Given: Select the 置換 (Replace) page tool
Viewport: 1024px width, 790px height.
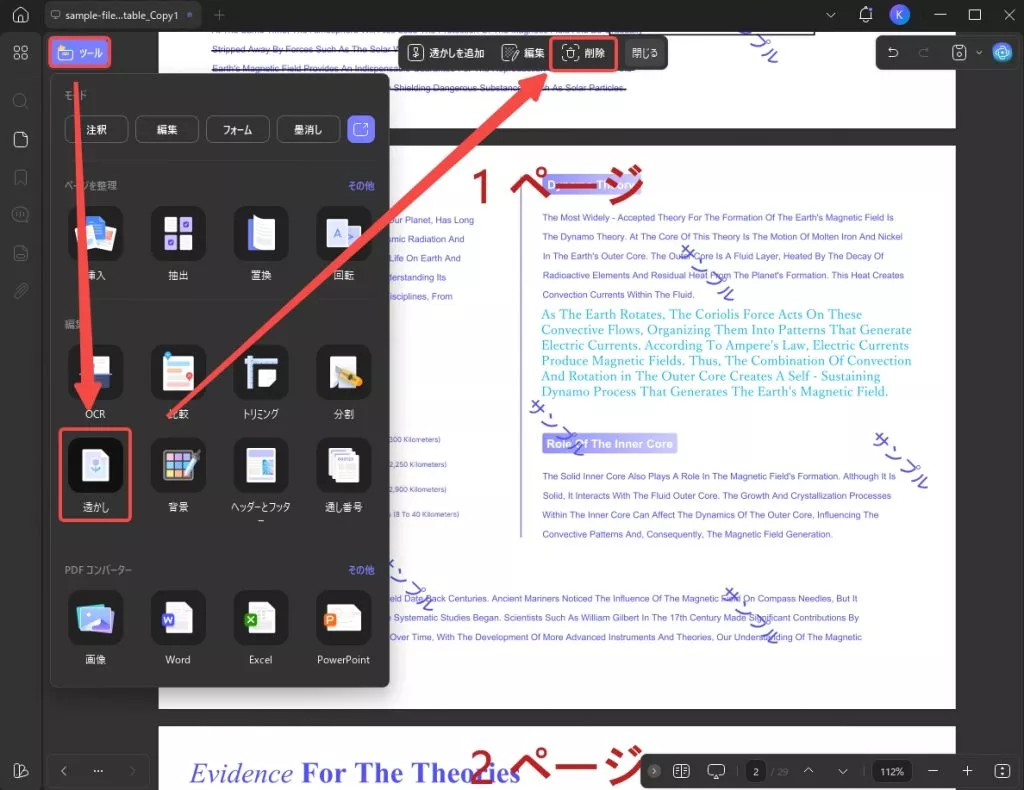Looking at the screenshot, I should point(261,244).
